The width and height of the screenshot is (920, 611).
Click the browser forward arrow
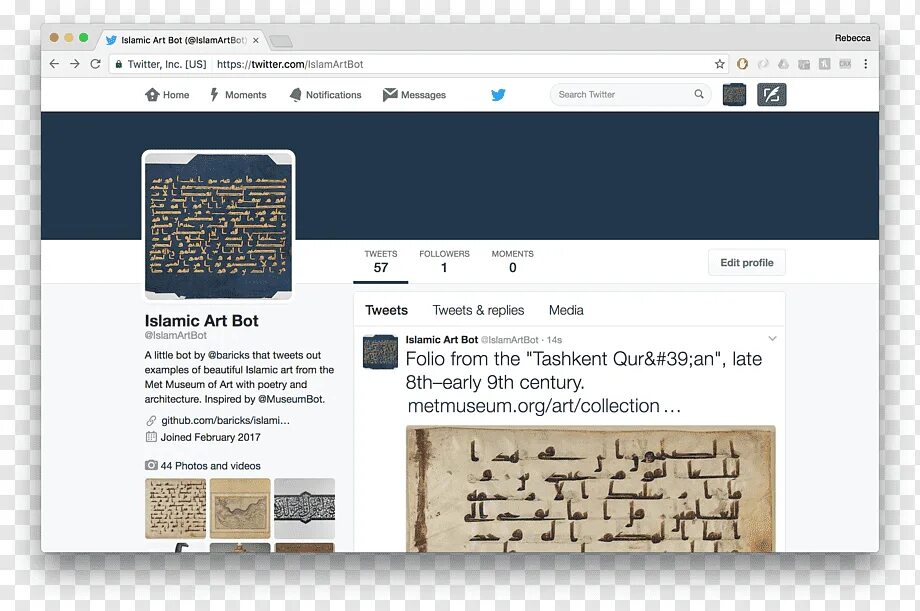coord(75,64)
